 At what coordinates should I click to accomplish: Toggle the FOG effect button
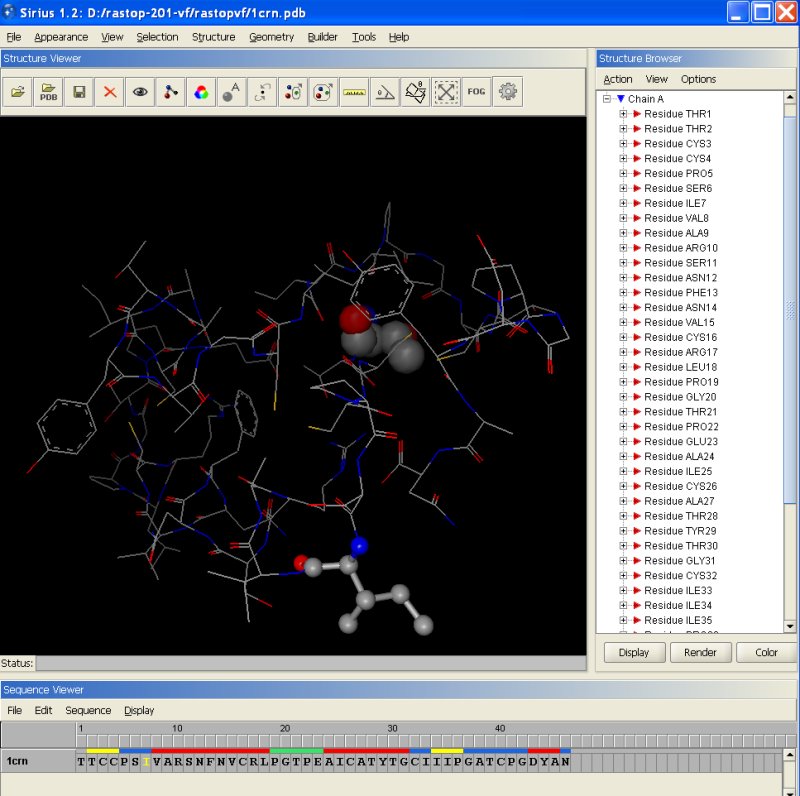[476, 92]
